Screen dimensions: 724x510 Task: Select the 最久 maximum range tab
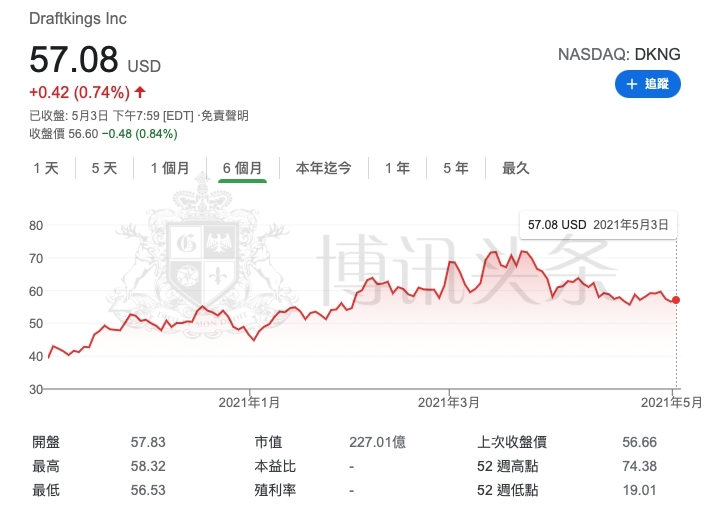(516, 168)
